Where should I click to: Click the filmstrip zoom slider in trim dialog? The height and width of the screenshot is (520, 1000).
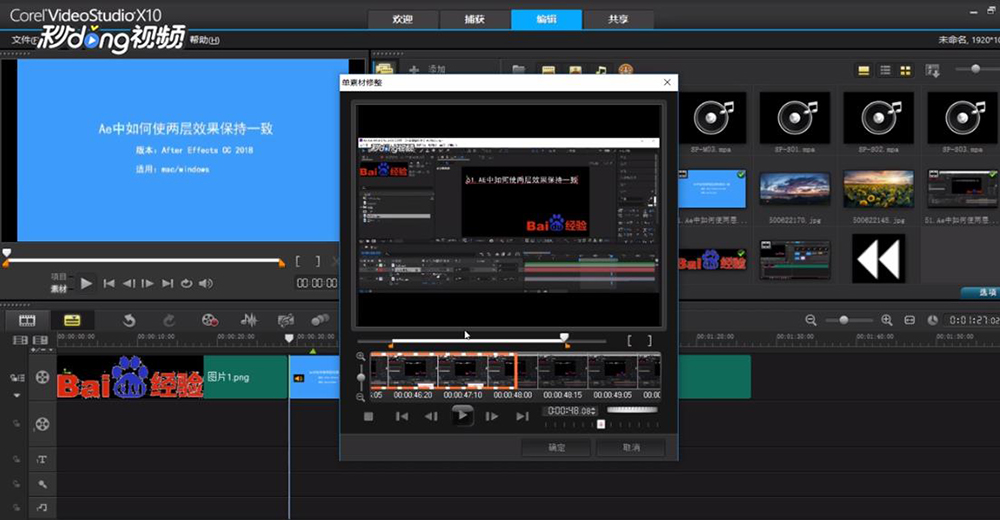(x=360, y=378)
